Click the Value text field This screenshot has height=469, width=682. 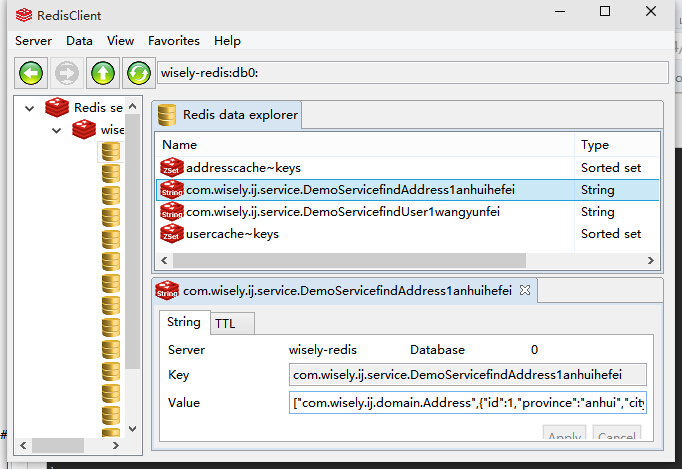click(467, 403)
